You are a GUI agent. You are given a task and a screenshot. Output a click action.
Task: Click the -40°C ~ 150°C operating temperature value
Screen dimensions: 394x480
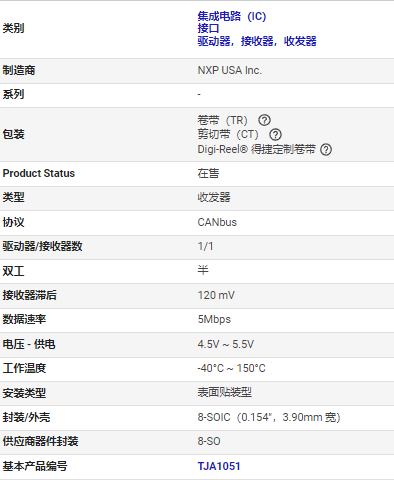(x=231, y=368)
